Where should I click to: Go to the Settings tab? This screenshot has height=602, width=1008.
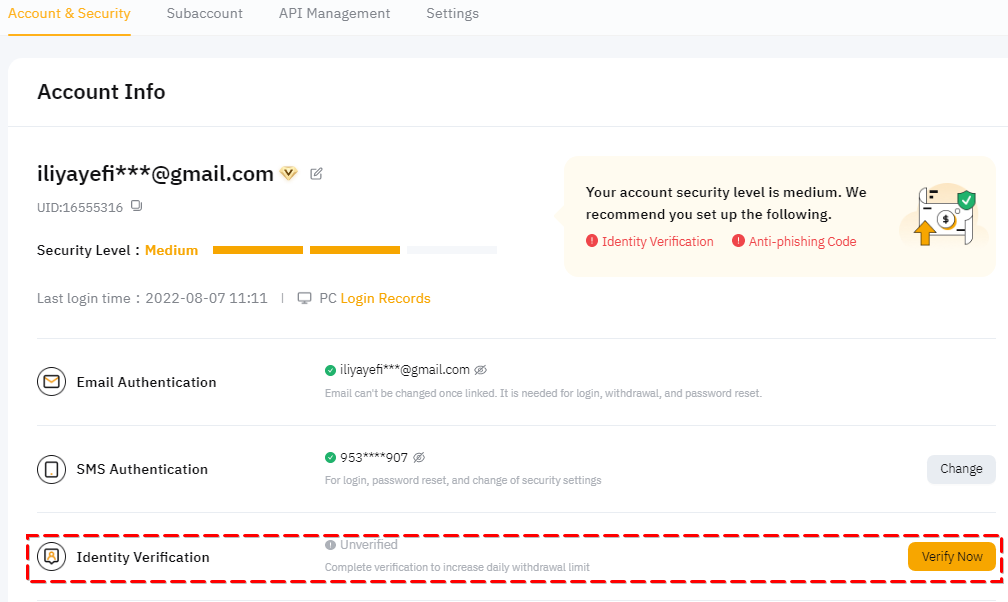(452, 14)
